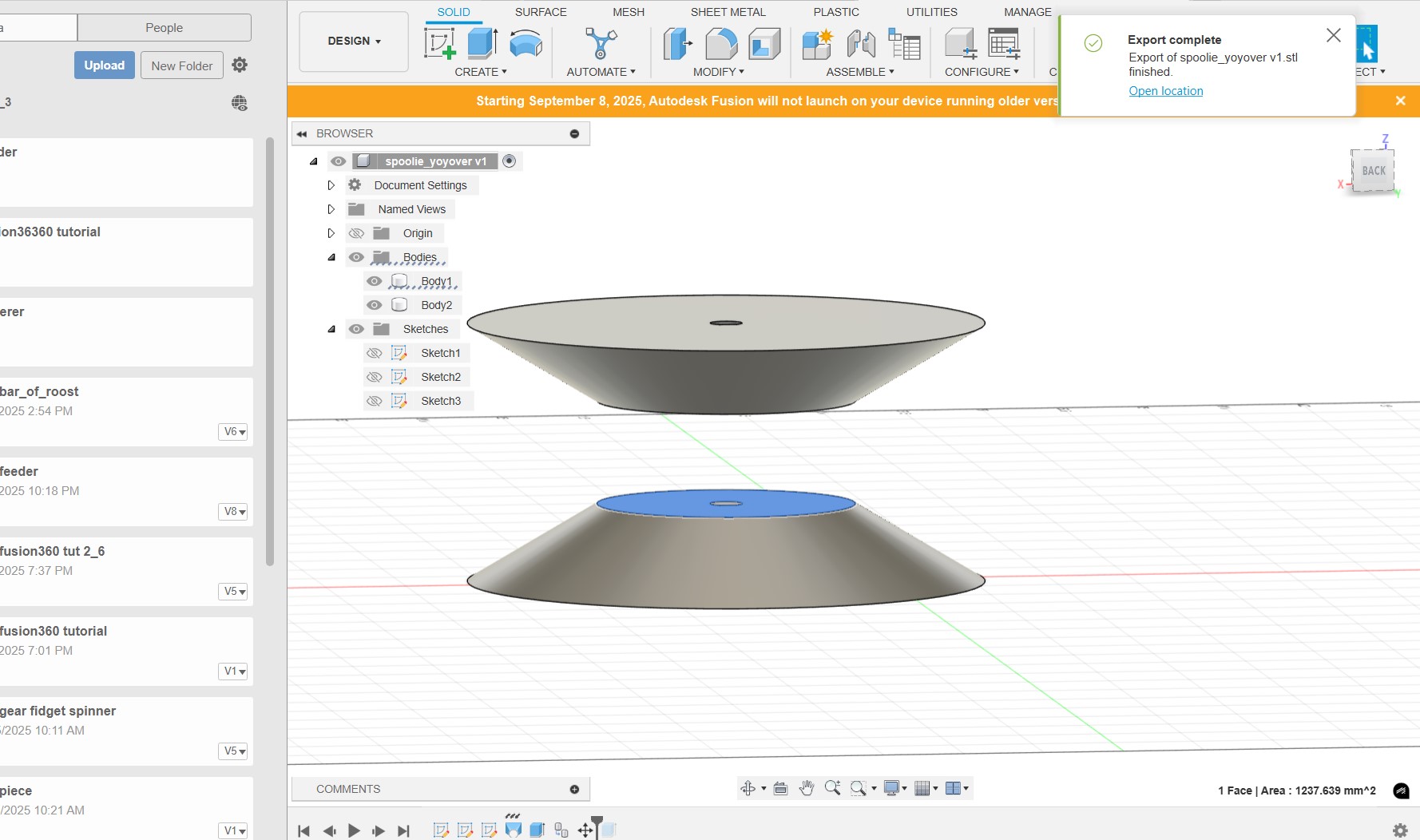The image size is (1420, 840).
Task: Expand the Document Settings node
Action: [331, 185]
